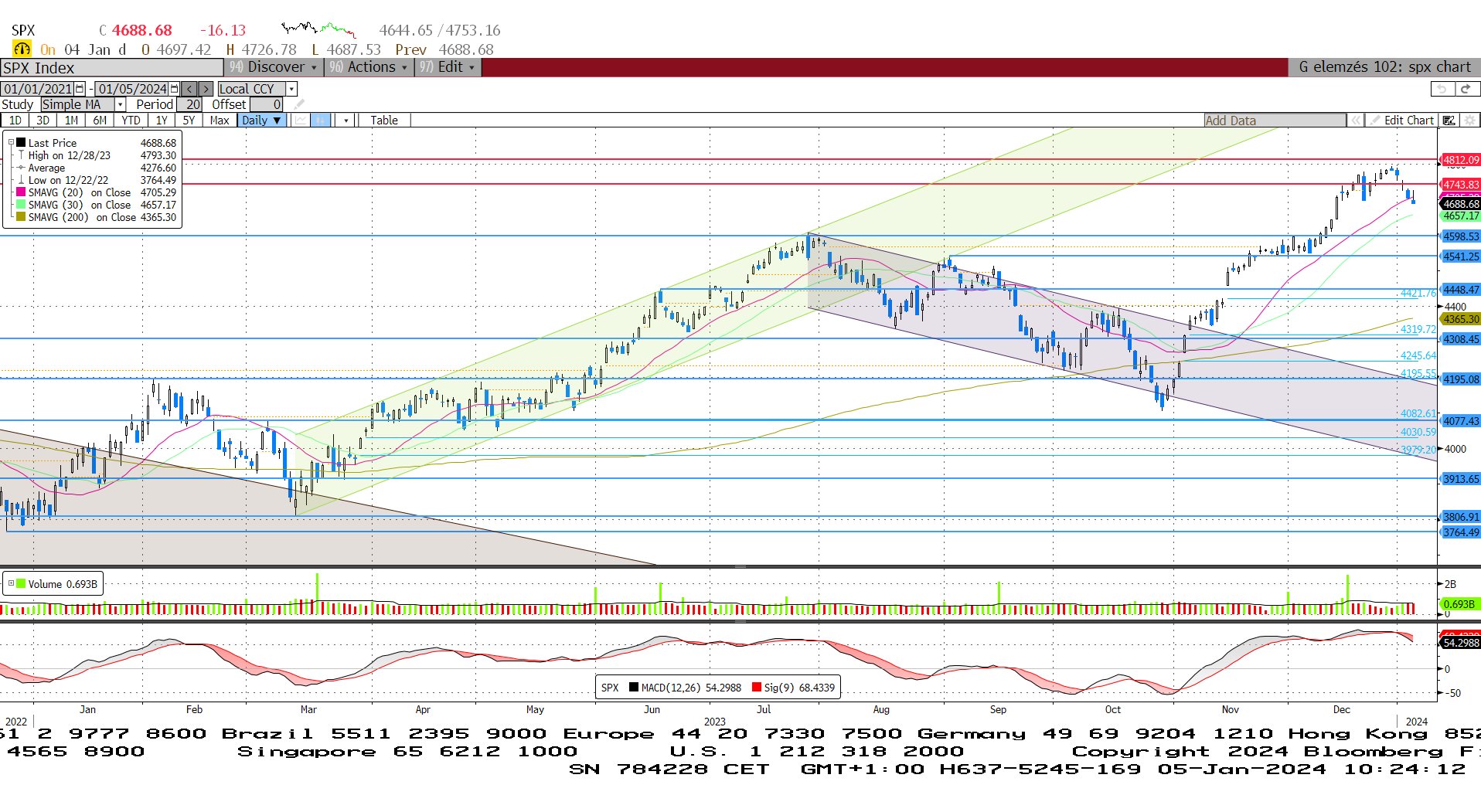Image resolution: width=1481 pixels, height=812 pixels.
Task: Click the 0.693B volume axis label
Action: tap(1459, 604)
